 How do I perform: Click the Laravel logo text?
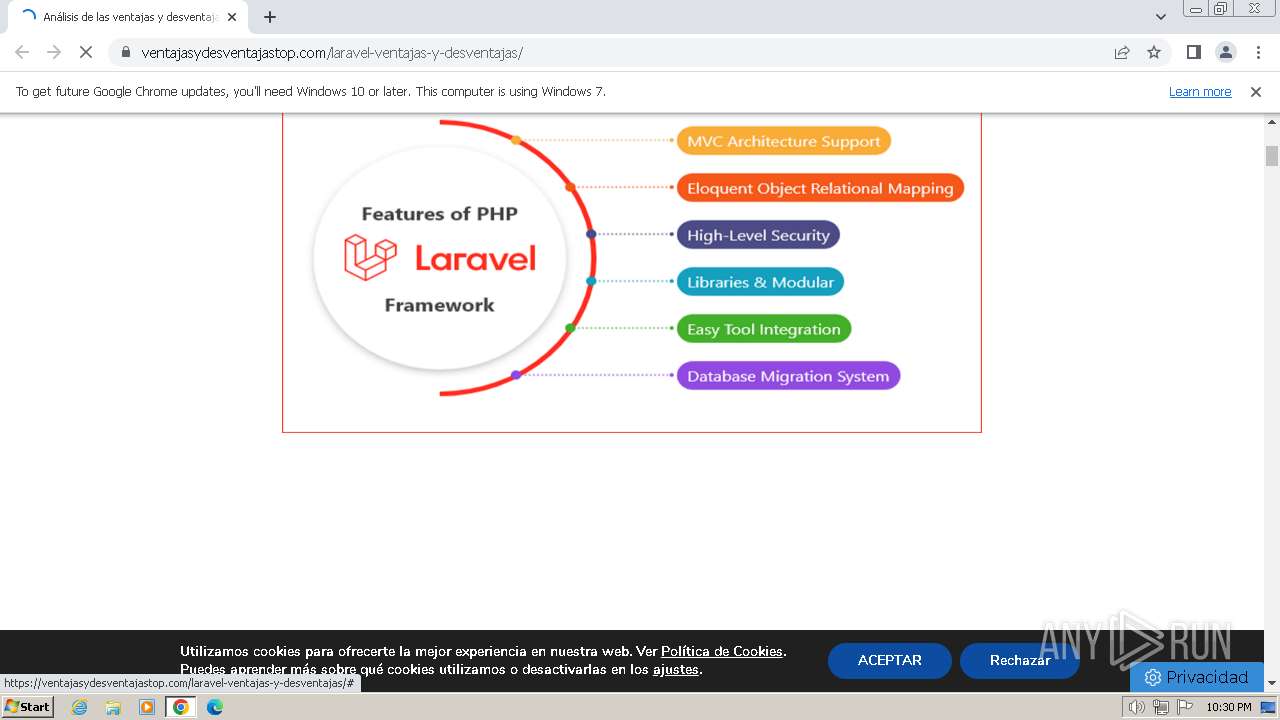(x=475, y=258)
